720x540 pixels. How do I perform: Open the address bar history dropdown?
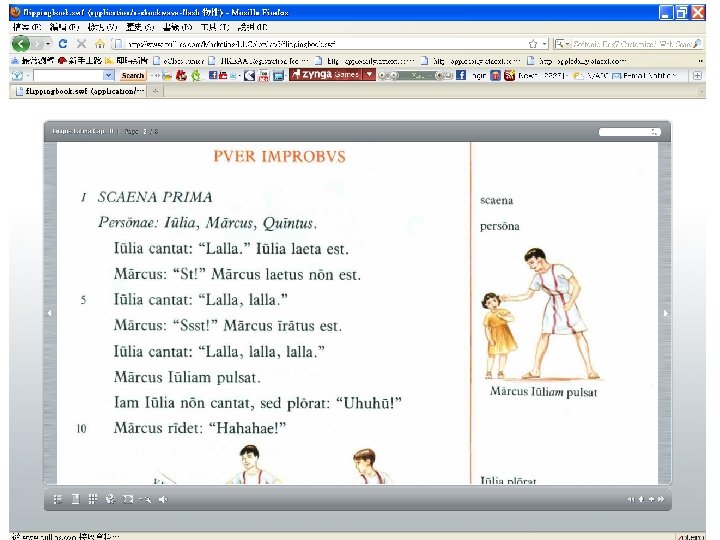click(x=545, y=44)
